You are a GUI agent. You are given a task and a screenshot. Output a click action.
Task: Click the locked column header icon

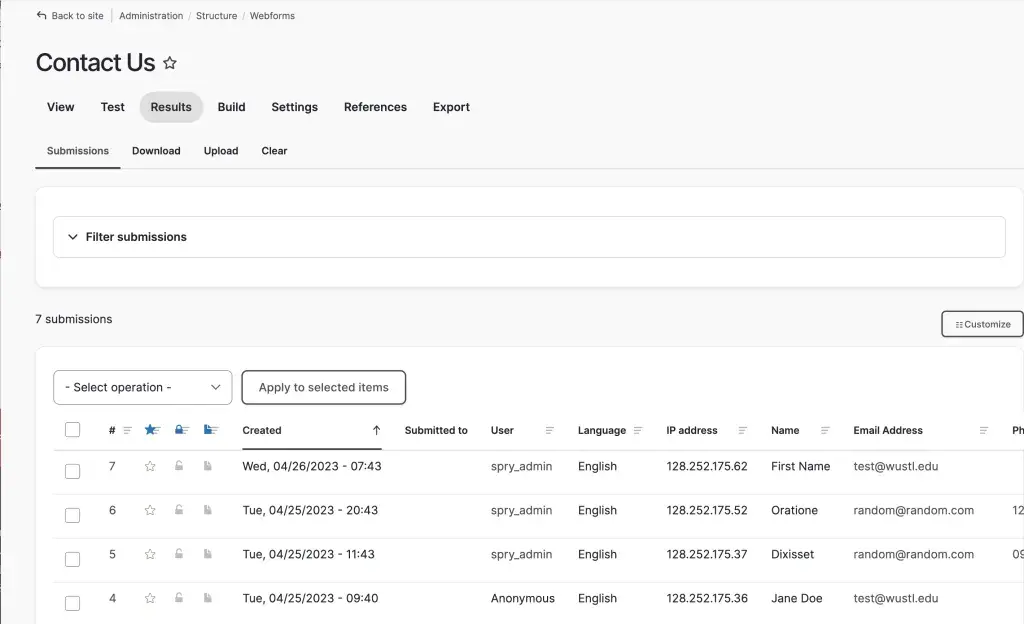181,430
